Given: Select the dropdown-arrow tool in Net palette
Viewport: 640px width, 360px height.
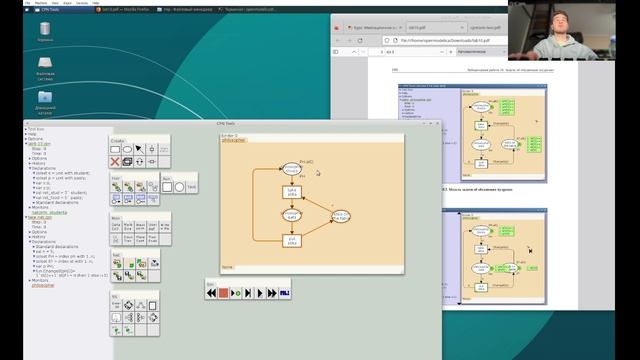Looking at the screenshot, I should pyautogui.click(x=154, y=263).
